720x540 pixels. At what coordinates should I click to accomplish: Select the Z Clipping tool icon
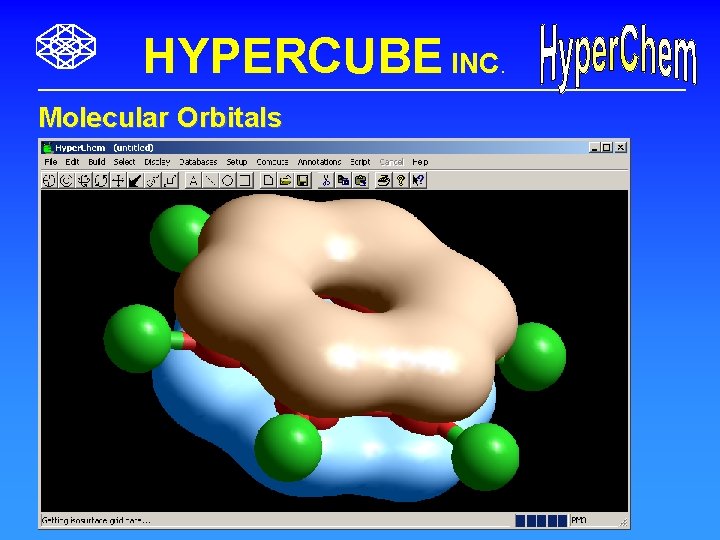coord(170,180)
